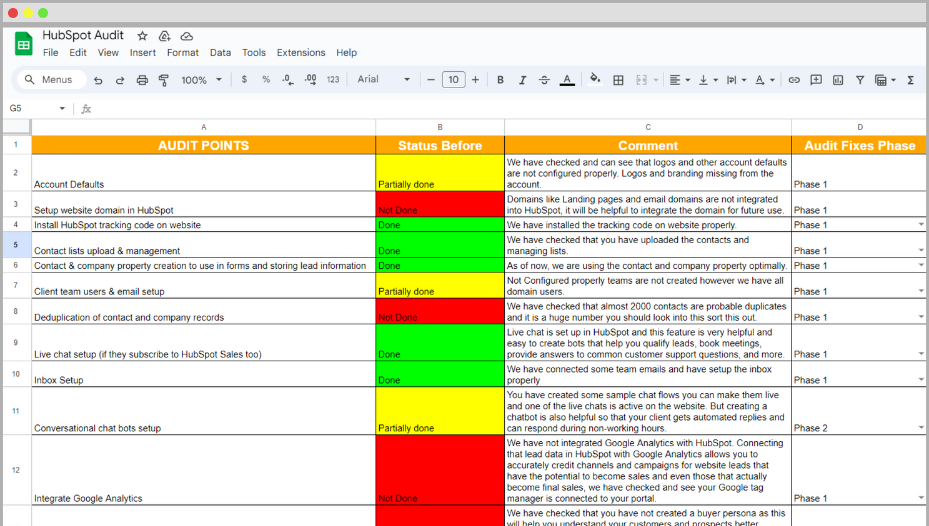Open Phase dropdown in the Install HubSpot tracking code row

pos(921,225)
